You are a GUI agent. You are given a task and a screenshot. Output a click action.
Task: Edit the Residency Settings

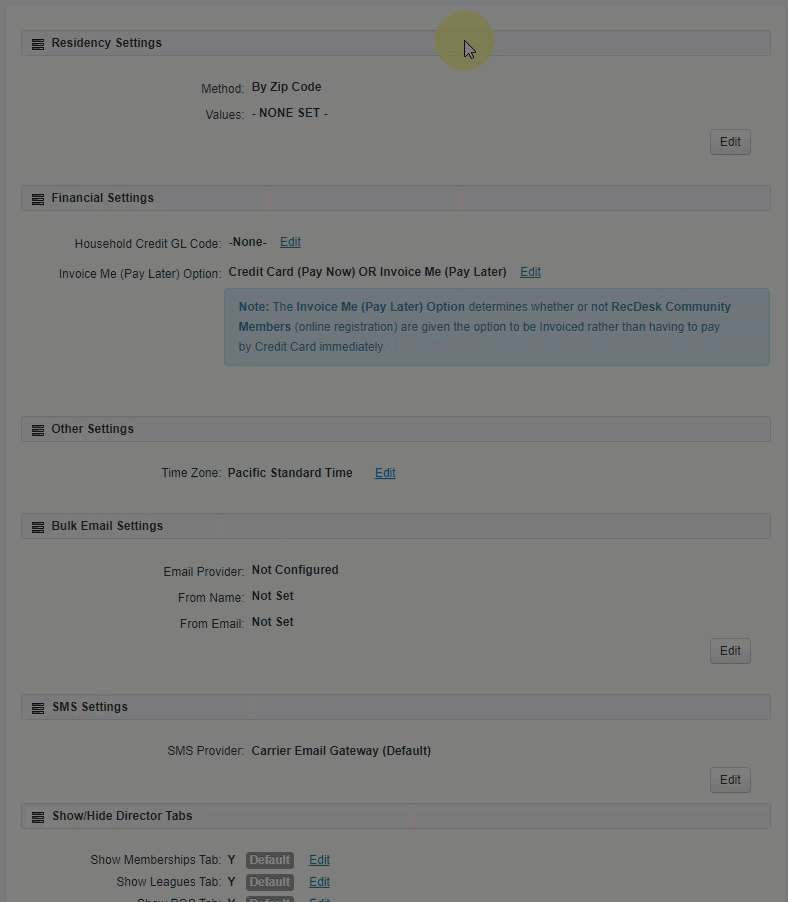pyautogui.click(x=730, y=142)
